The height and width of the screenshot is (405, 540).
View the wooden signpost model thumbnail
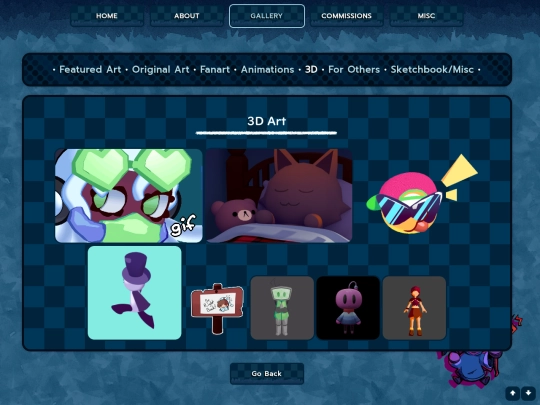217,308
